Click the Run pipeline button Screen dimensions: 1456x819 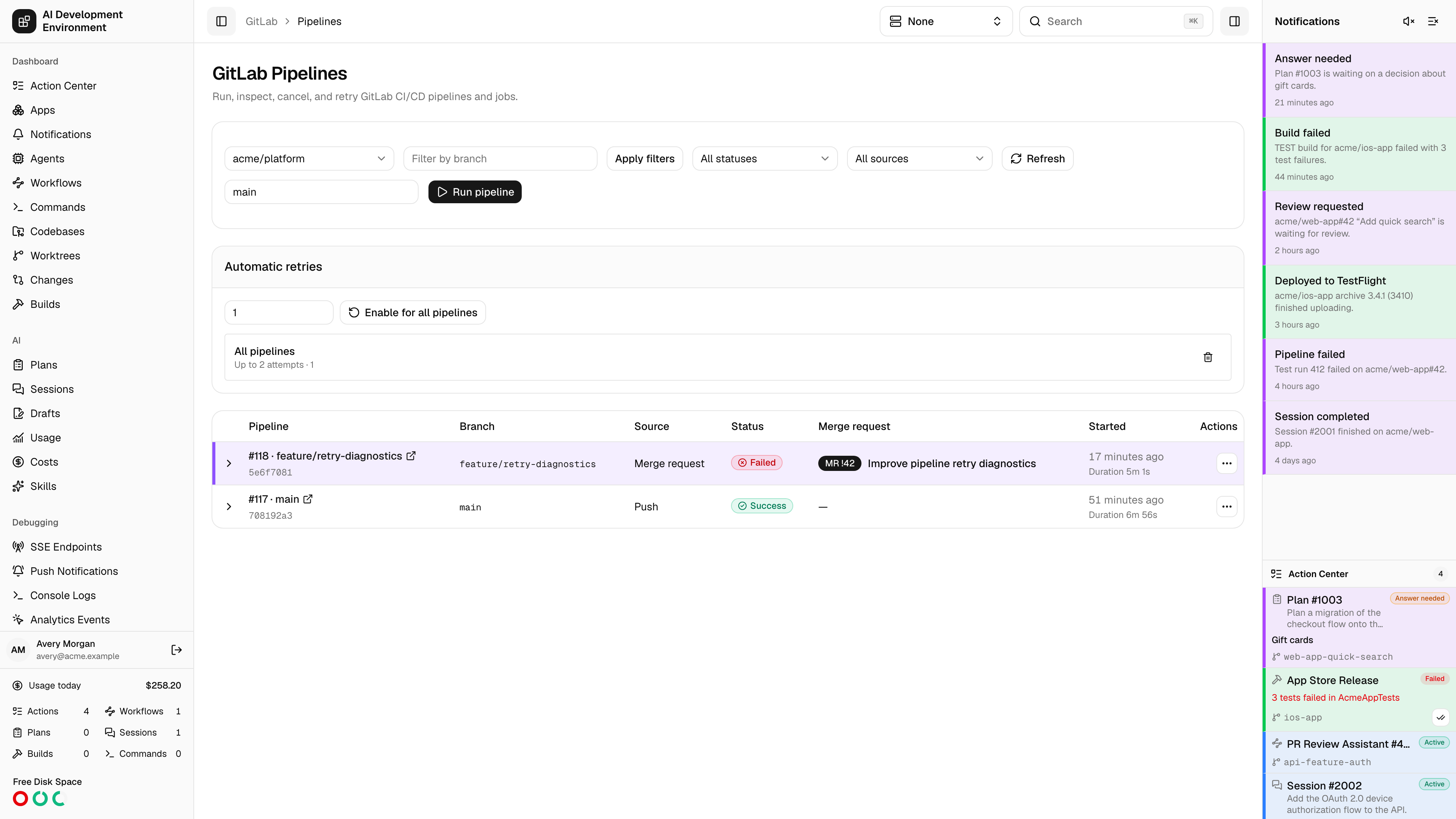point(475,192)
